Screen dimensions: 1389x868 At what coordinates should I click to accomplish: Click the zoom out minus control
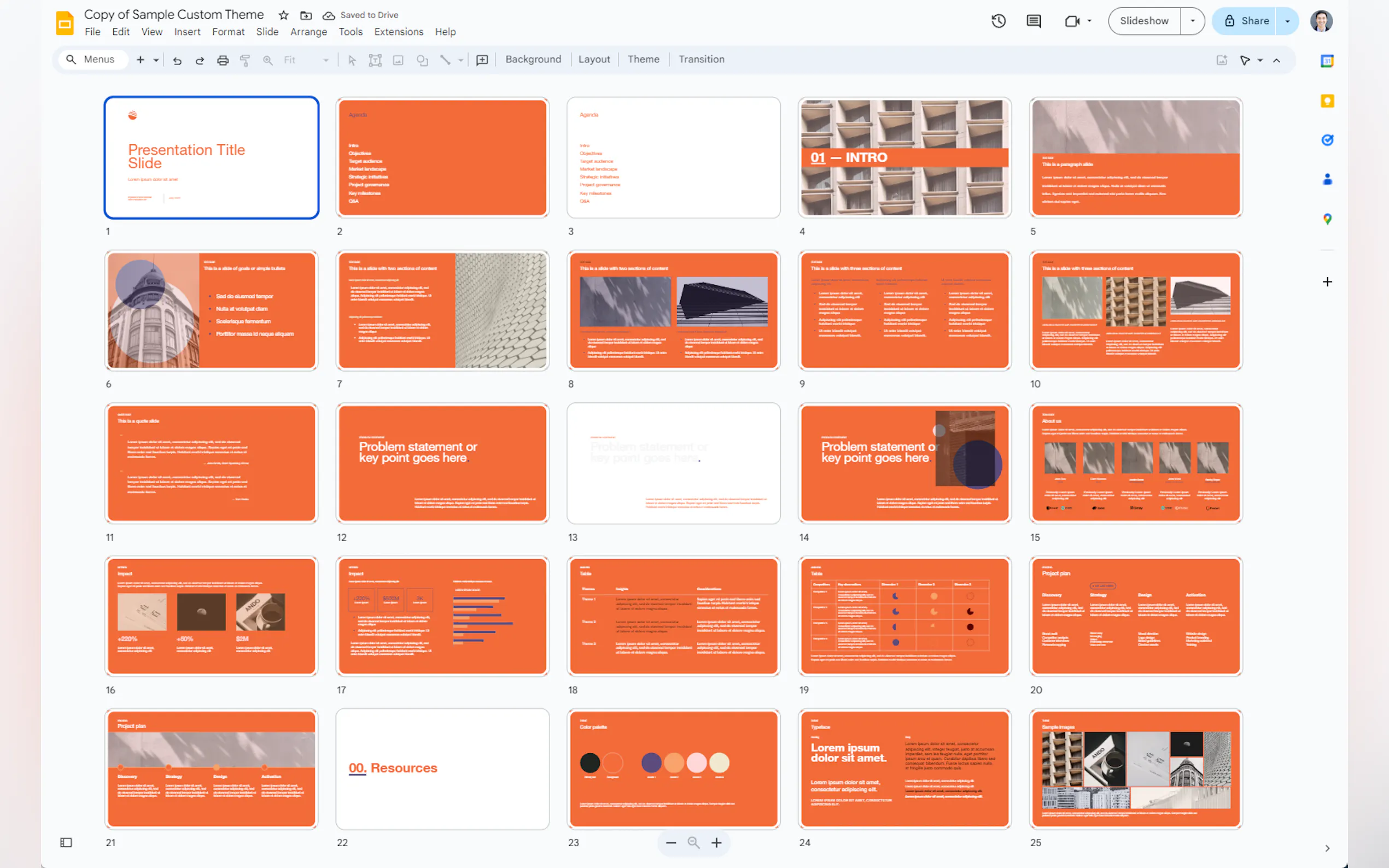click(670, 843)
